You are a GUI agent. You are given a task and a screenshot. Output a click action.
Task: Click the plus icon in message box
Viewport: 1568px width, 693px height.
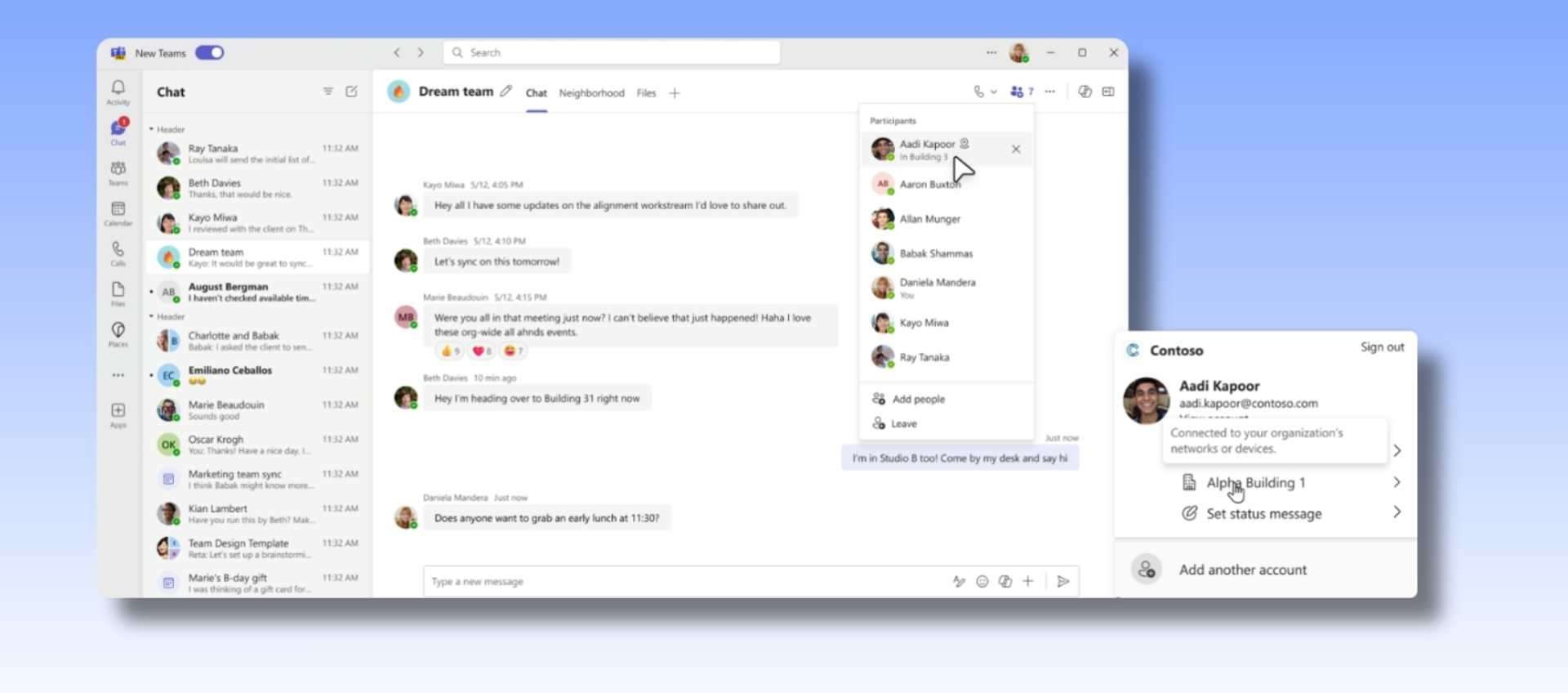click(1028, 581)
